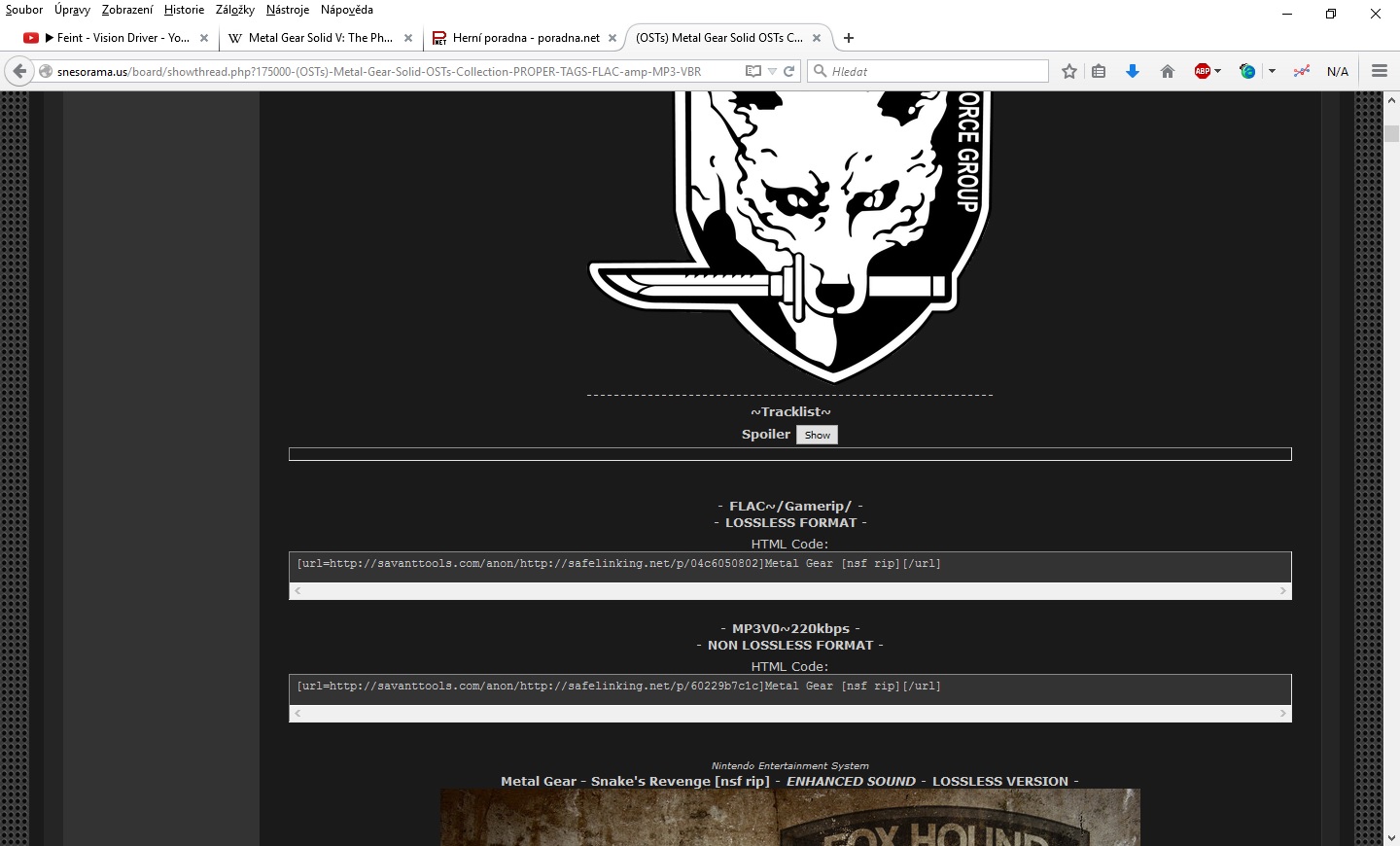
Task: Click the Fox head with knife logo image
Action: [x=789, y=236]
